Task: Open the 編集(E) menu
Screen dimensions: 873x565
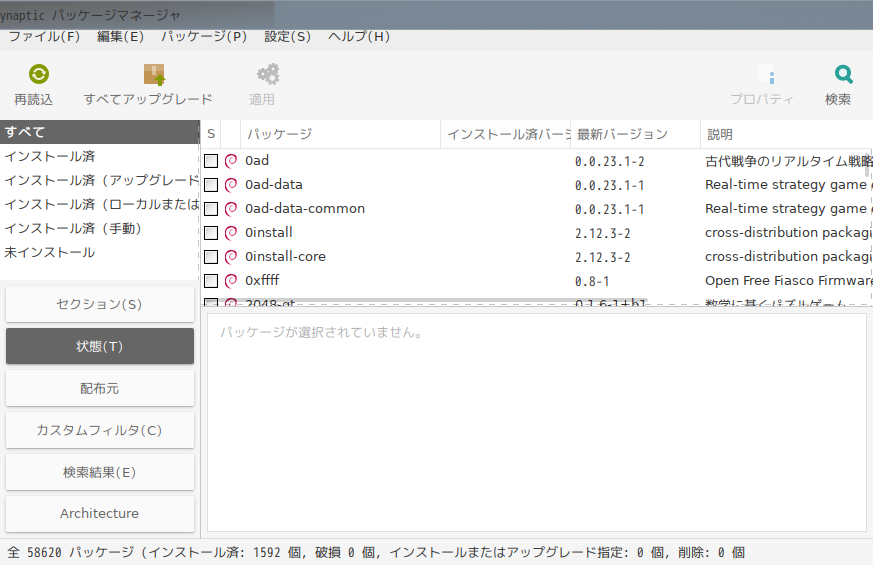Action: coord(120,37)
